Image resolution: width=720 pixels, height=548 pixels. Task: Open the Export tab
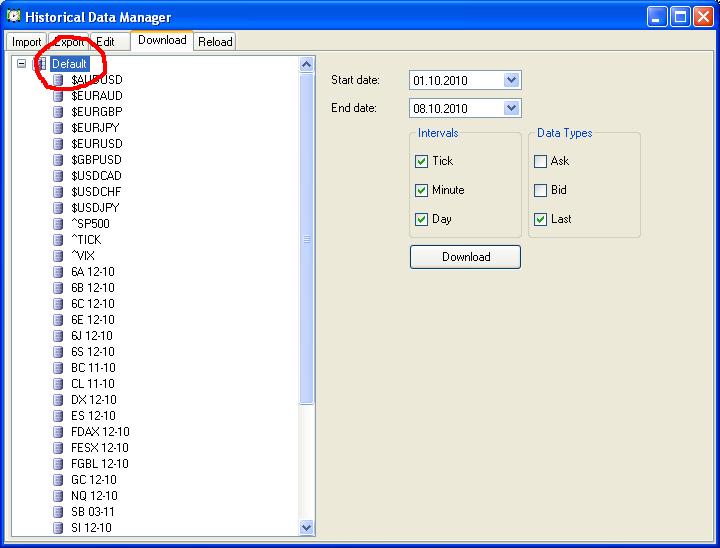(x=68, y=42)
